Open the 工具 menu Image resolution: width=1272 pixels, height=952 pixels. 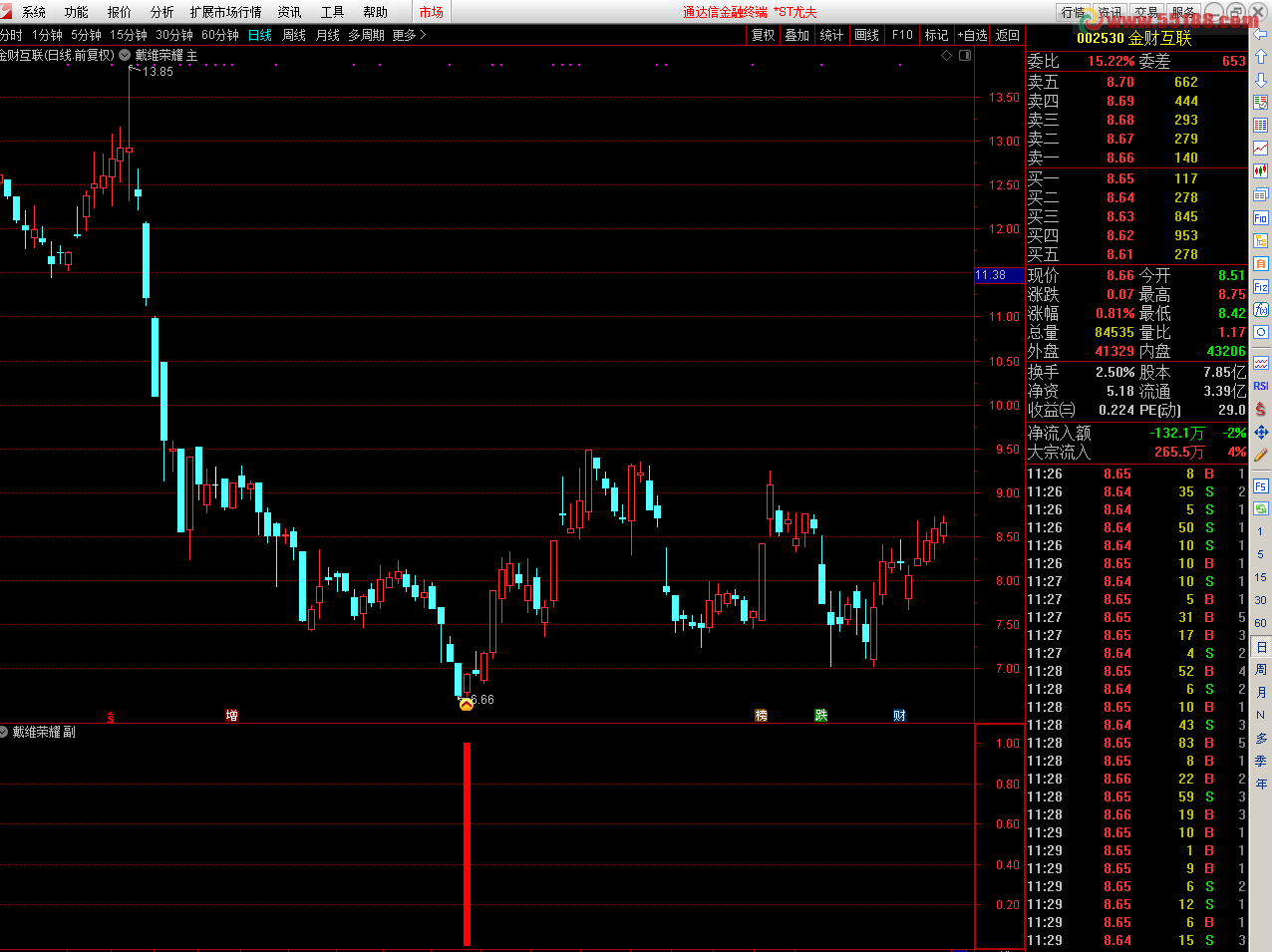pyautogui.click(x=332, y=12)
